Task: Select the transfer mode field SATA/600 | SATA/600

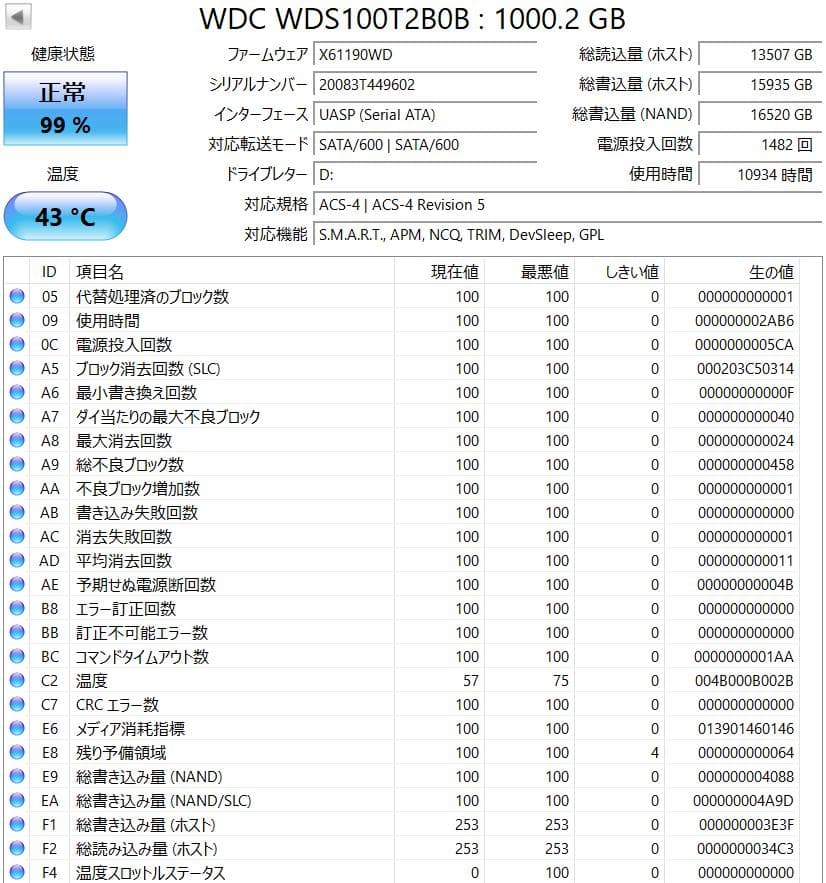Action: point(425,145)
